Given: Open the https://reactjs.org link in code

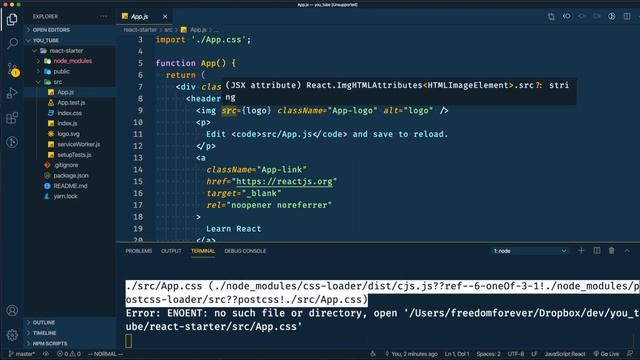Looking at the screenshot, I should 284,181.
